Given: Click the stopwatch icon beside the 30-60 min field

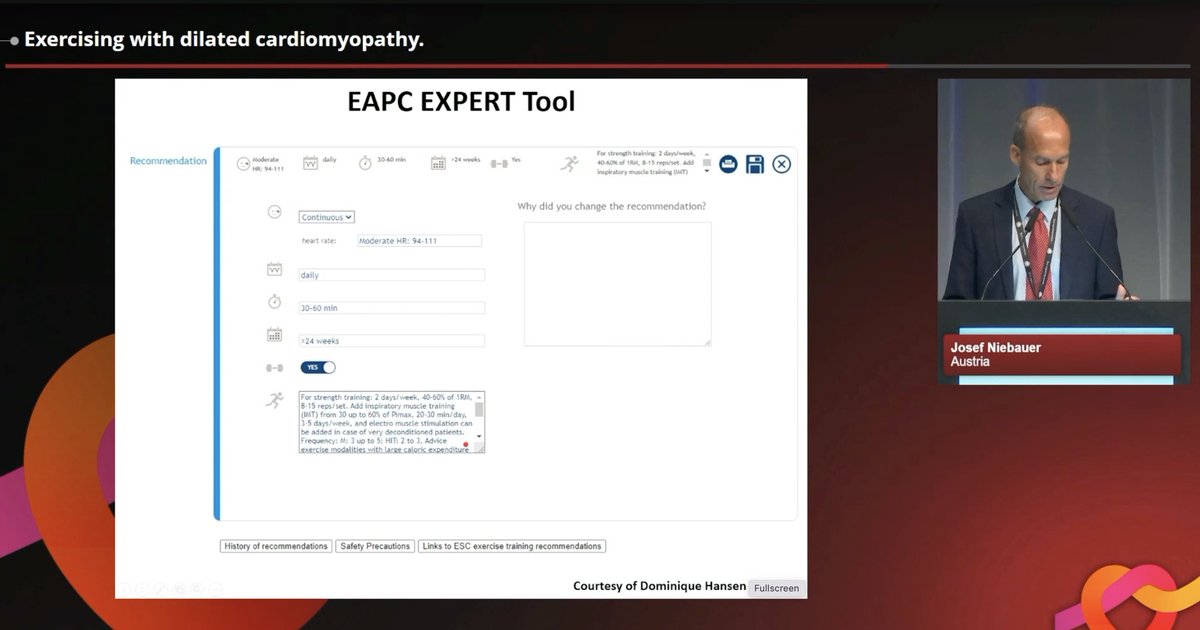Looking at the screenshot, I should click(274, 302).
